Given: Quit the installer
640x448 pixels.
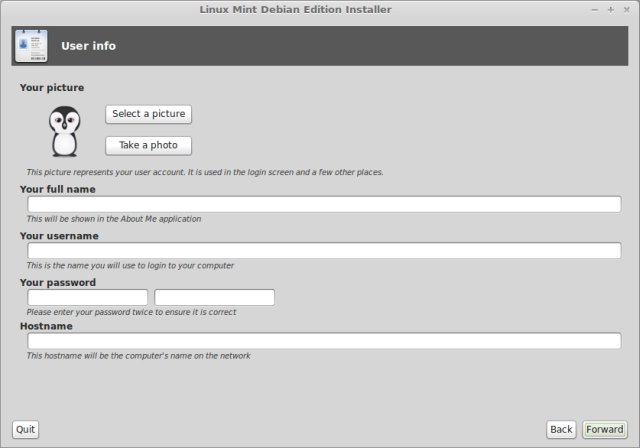Looking at the screenshot, I should click(x=26, y=430).
